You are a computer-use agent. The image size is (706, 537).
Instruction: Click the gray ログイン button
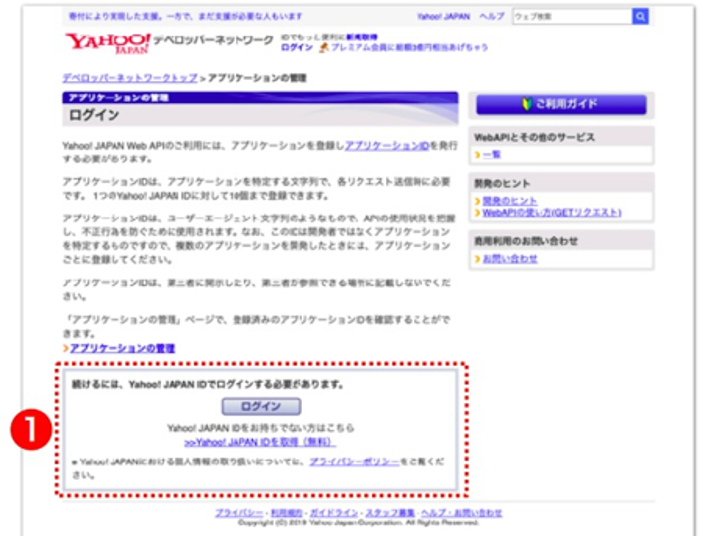261,406
